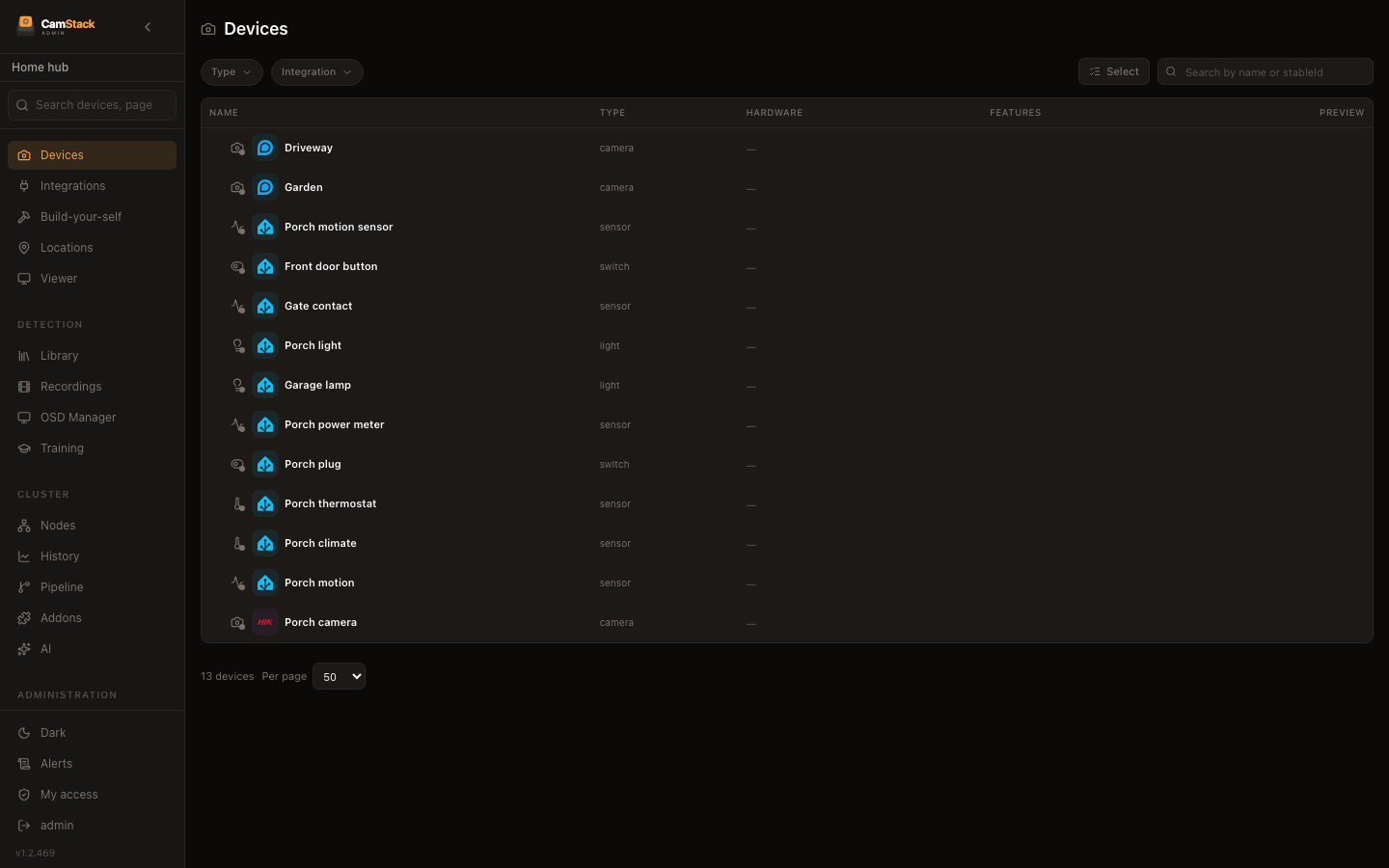
Task: Select the Garage lamp row
Action: [786, 385]
